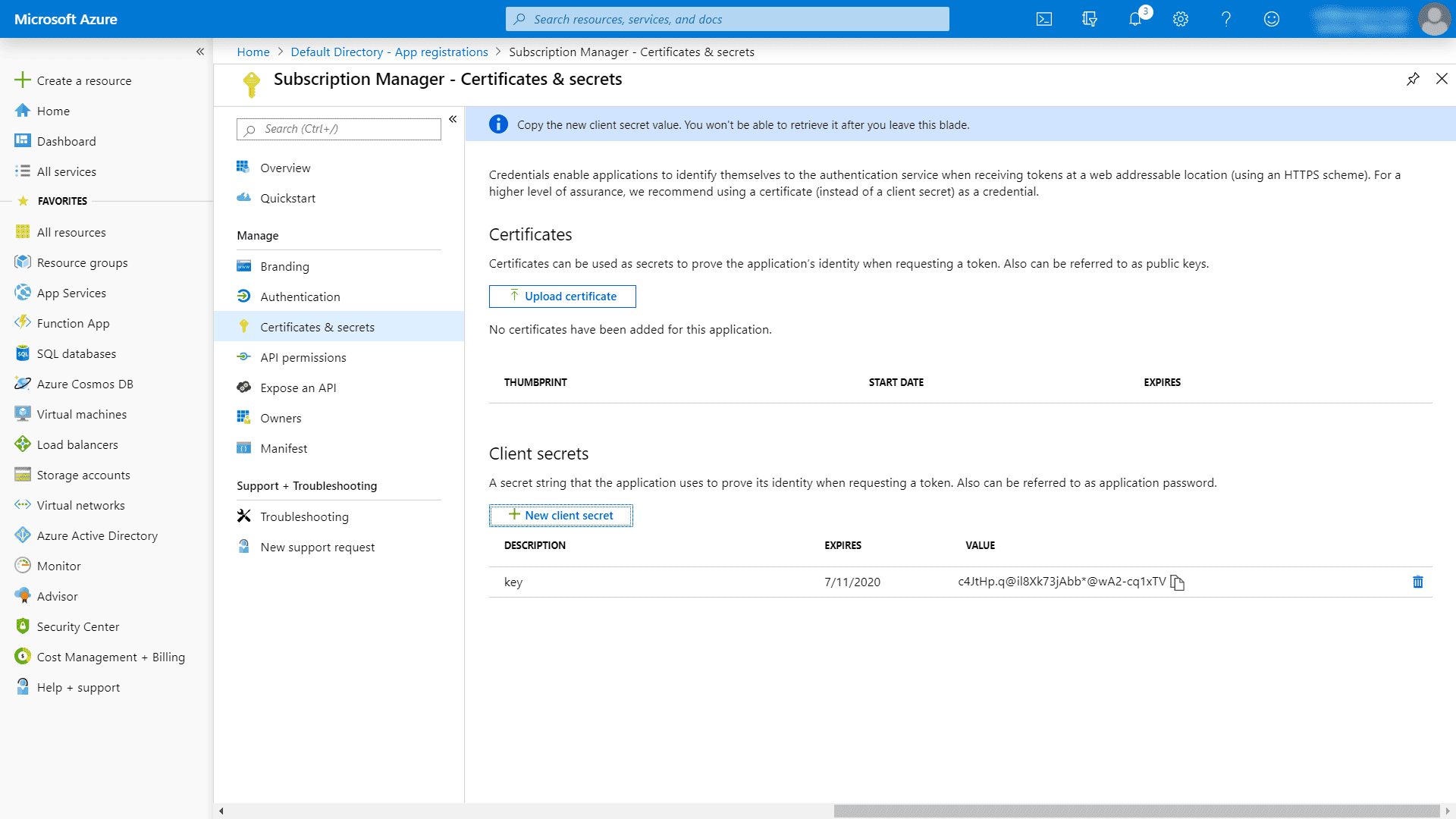This screenshot has width=1456, height=819.
Task: Focus the global search resources box
Action: pyautogui.click(x=726, y=19)
